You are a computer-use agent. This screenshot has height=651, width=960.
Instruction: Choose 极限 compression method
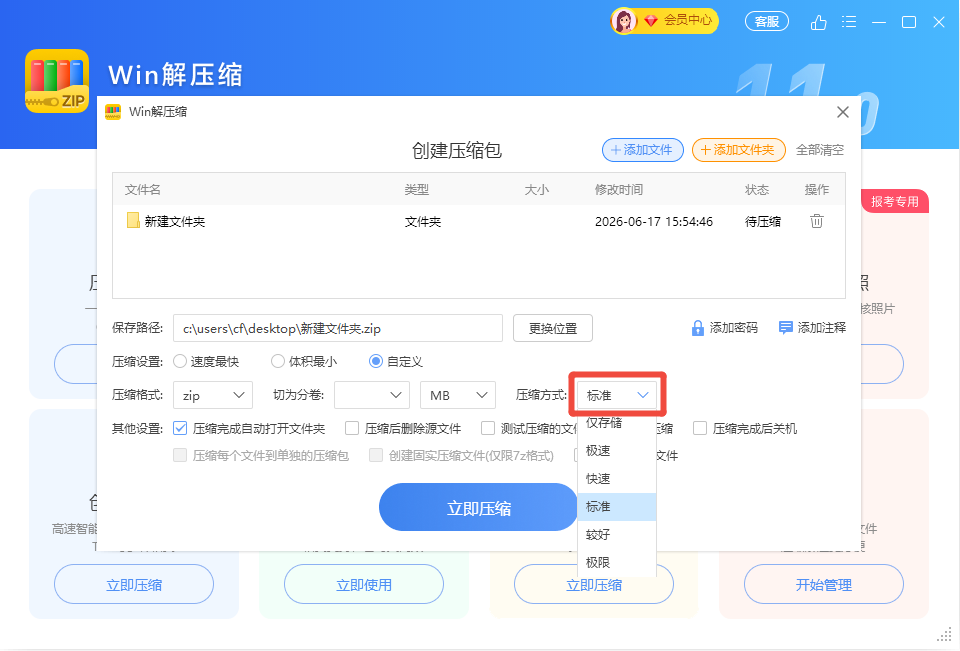[617, 562]
